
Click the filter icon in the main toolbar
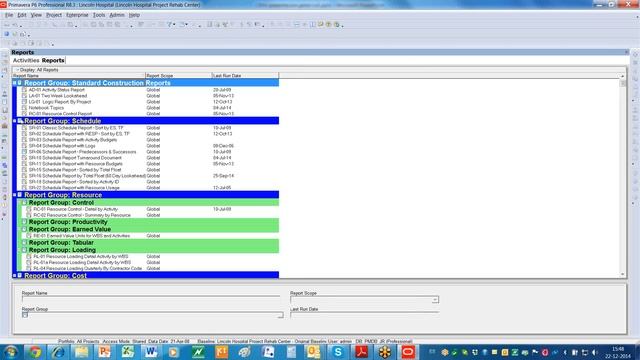[170, 24]
